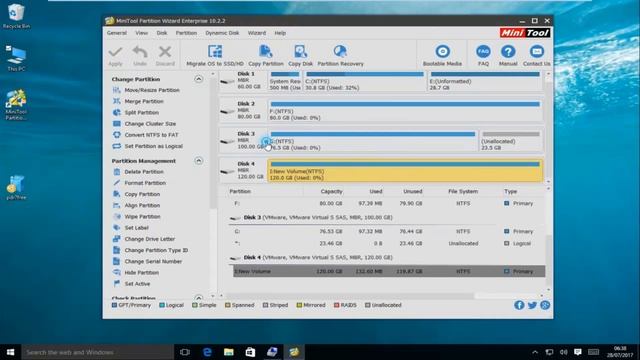Open the General menu
640x360 pixels.
[x=117, y=33]
